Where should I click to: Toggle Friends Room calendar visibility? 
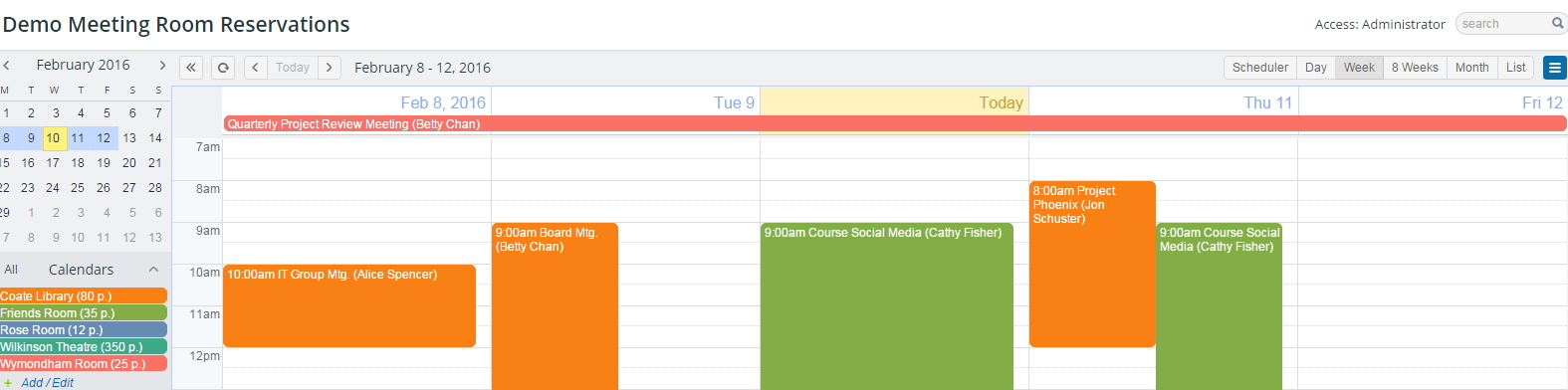pyautogui.click(x=84, y=312)
